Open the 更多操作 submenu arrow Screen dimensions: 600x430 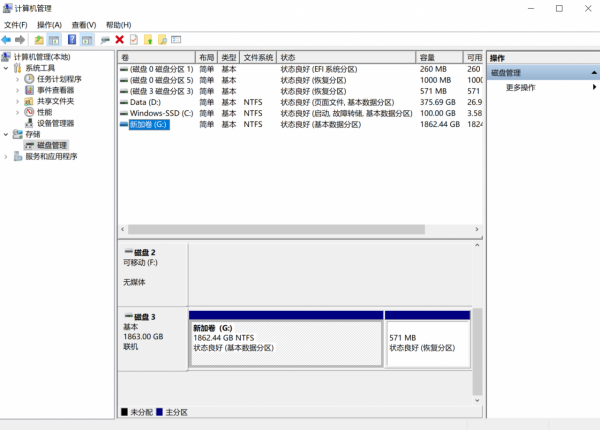(x=594, y=87)
